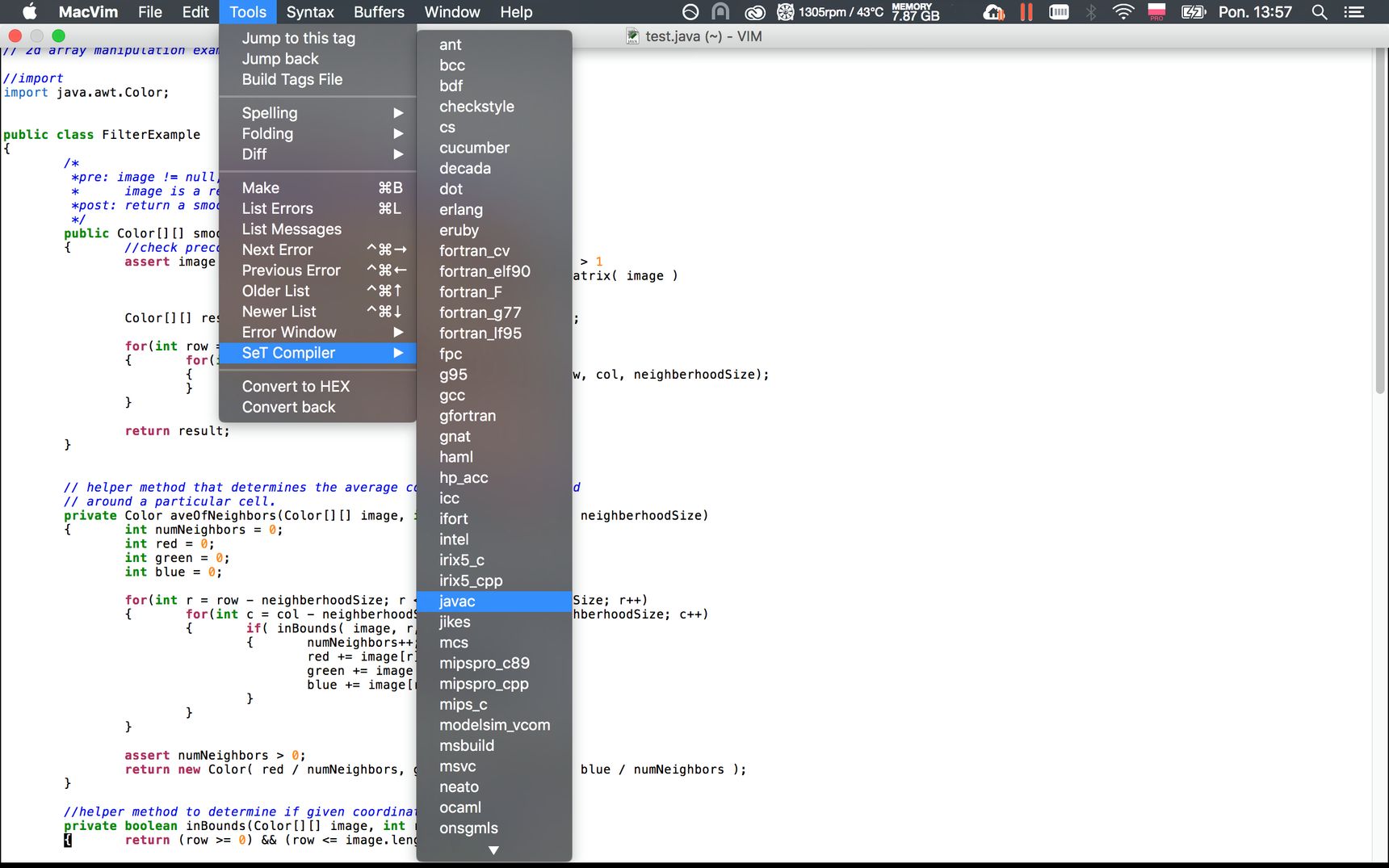Expand the Diff submenu
The height and width of the screenshot is (868, 1389).
point(317,154)
